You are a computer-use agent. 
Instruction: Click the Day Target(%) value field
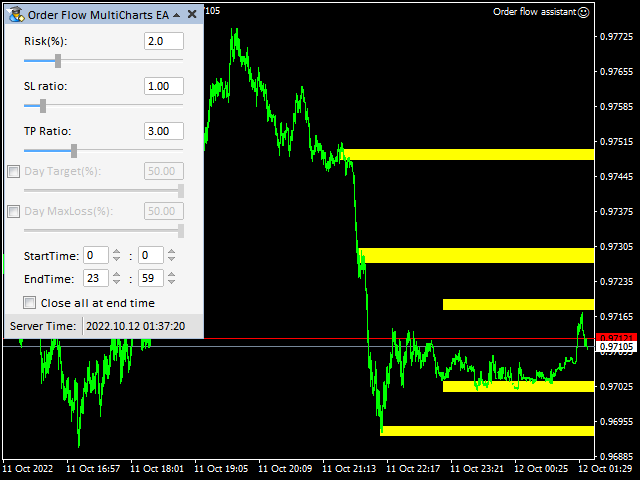[x=164, y=171]
